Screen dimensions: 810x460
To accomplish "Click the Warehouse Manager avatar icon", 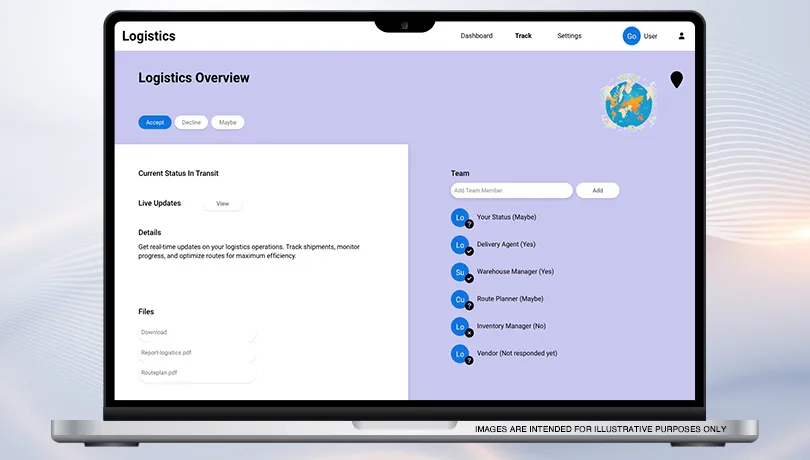I will click(x=460, y=271).
